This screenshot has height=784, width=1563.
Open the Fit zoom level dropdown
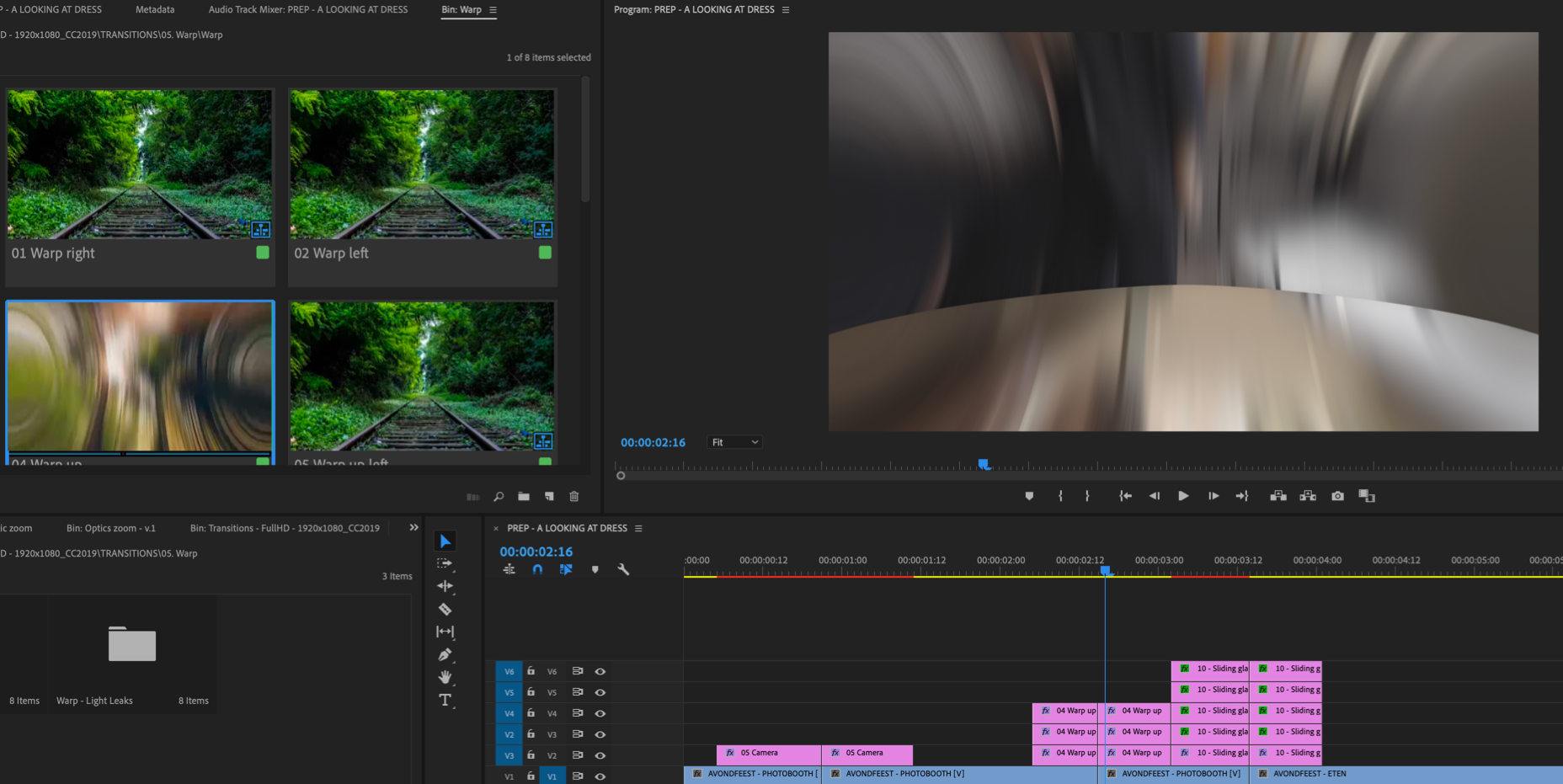(734, 442)
